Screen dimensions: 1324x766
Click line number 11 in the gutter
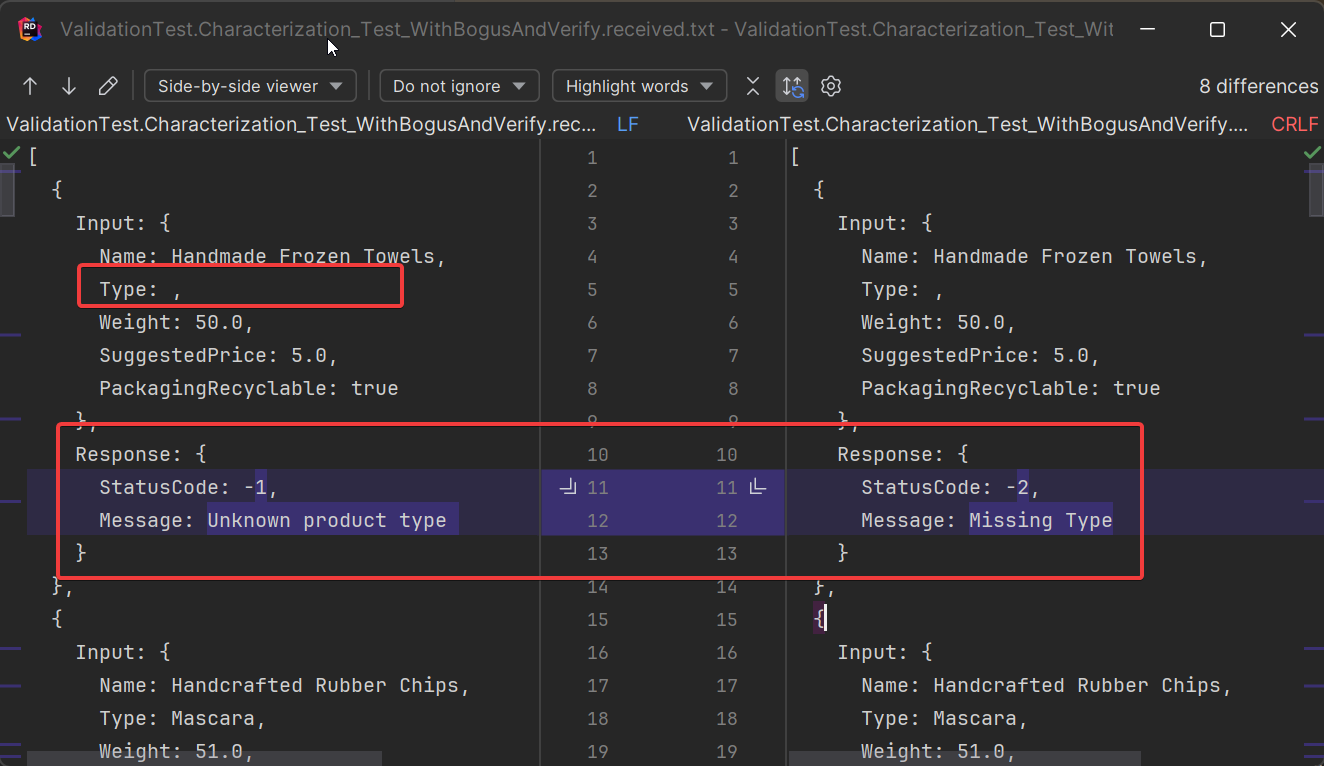coord(597,487)
